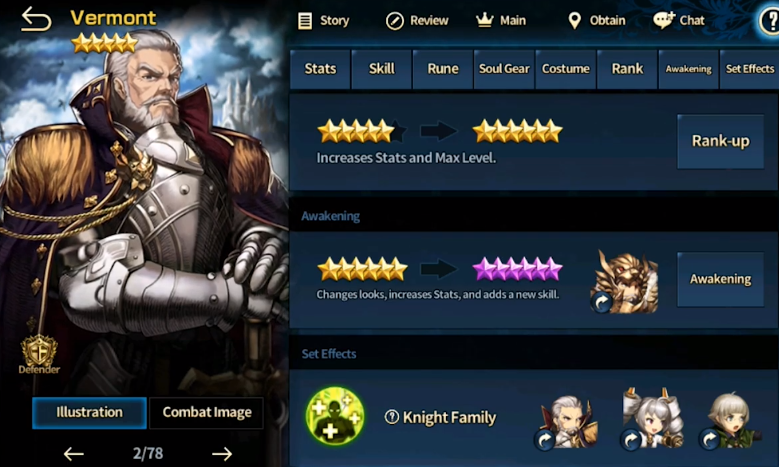Open hero Review pencil icon
The height and width of the screenshot is (467, 779).
point(395,21)
